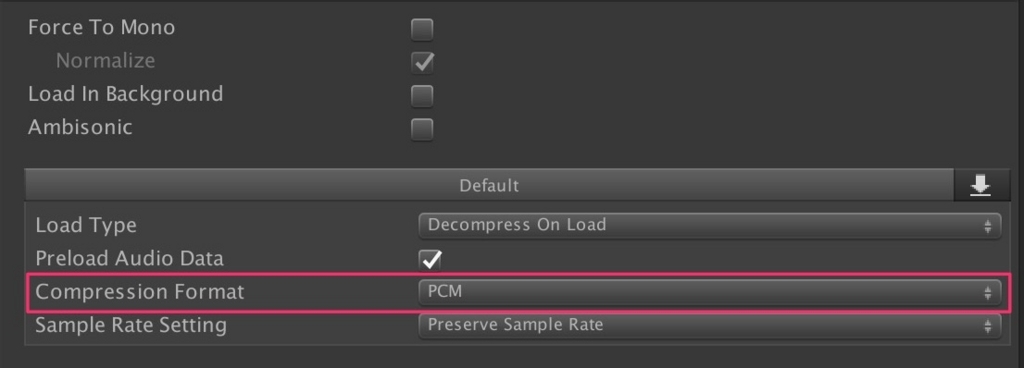Enable Load In Background checkbox
Image resolution: width=1024 pixels, height=368 pixels.
pyautogui.click(x=422, y=95)
